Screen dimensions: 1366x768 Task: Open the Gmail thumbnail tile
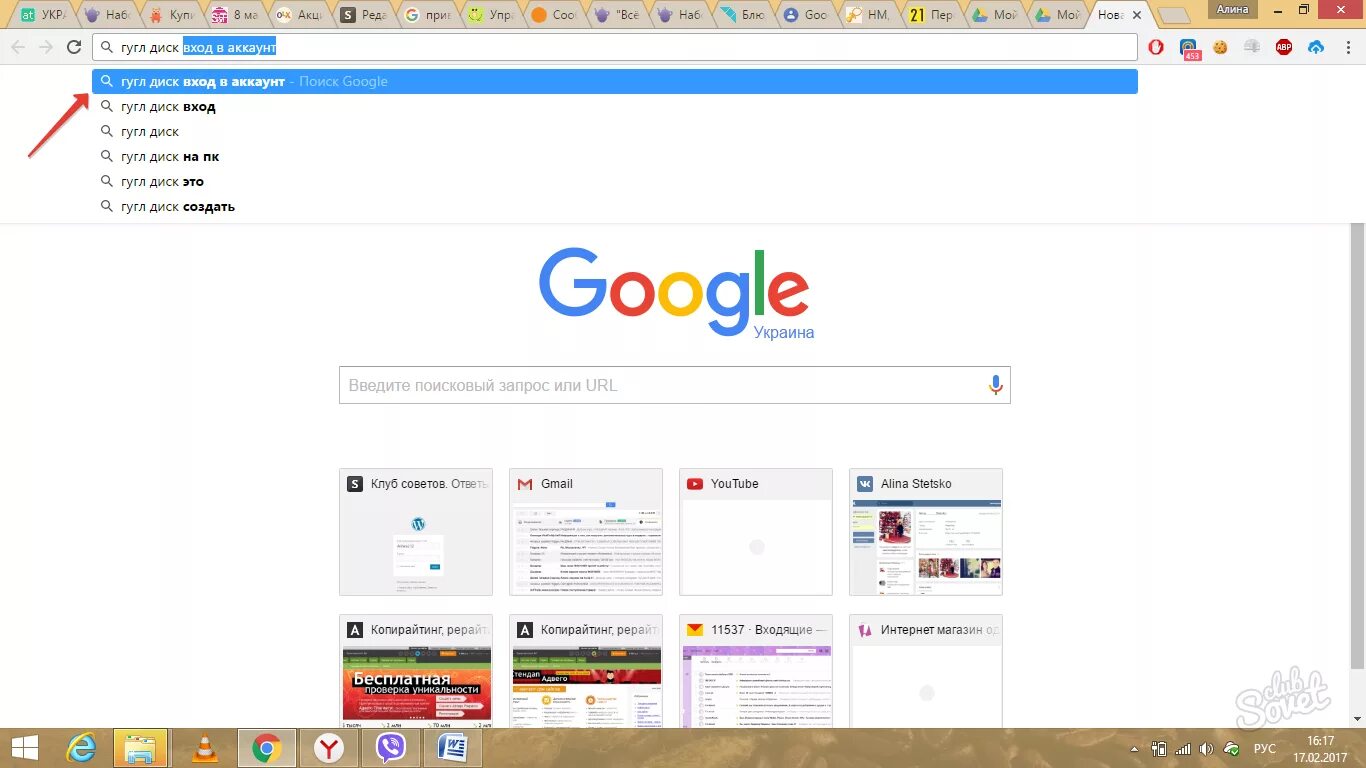tap(586, 532)
